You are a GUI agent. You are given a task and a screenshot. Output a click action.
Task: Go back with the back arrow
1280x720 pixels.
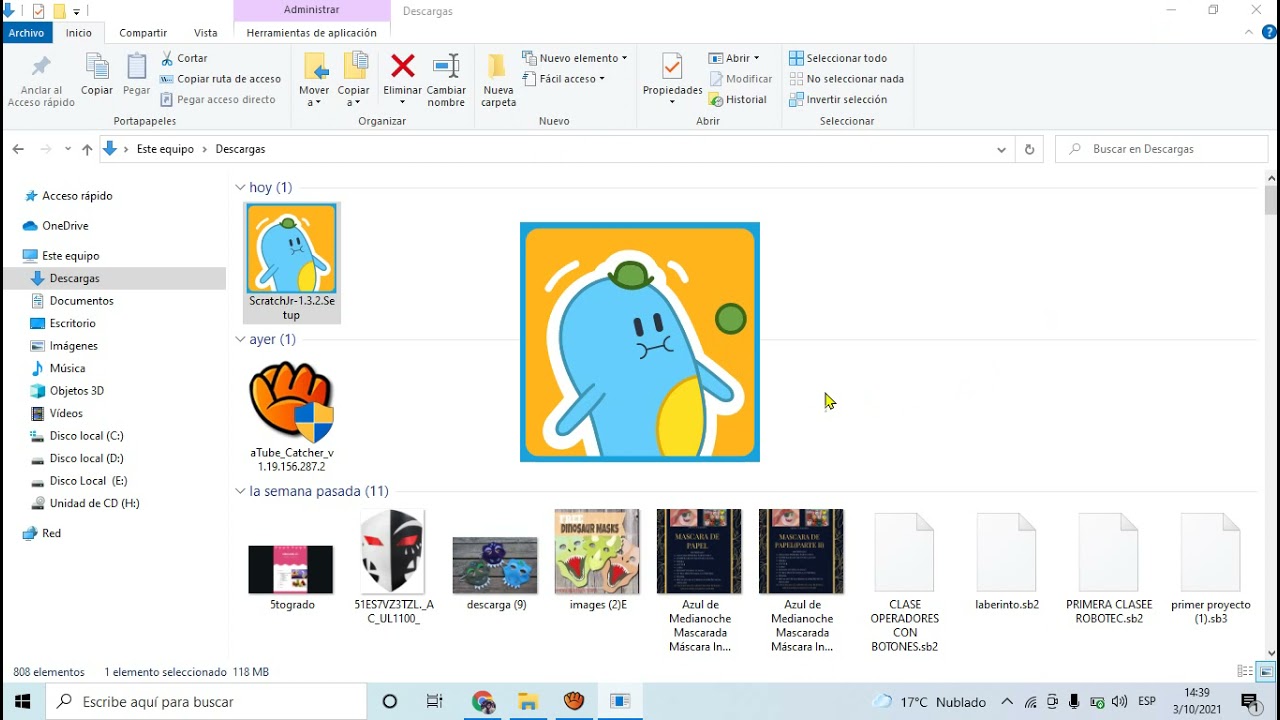coord(18,149)
